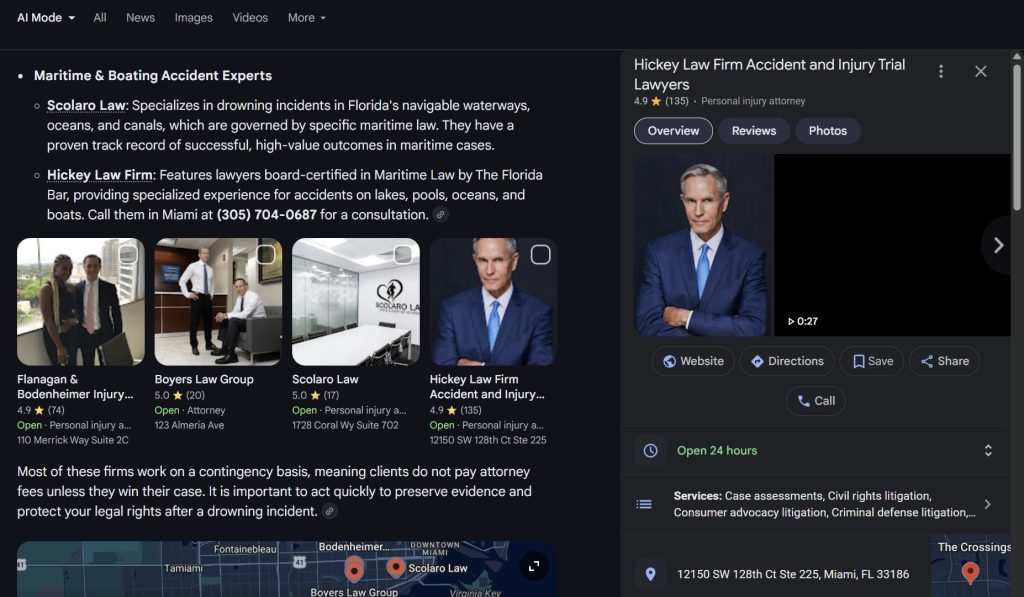Click the address location pin icon
Screen dimensions: 1024x597
[650, 574]
